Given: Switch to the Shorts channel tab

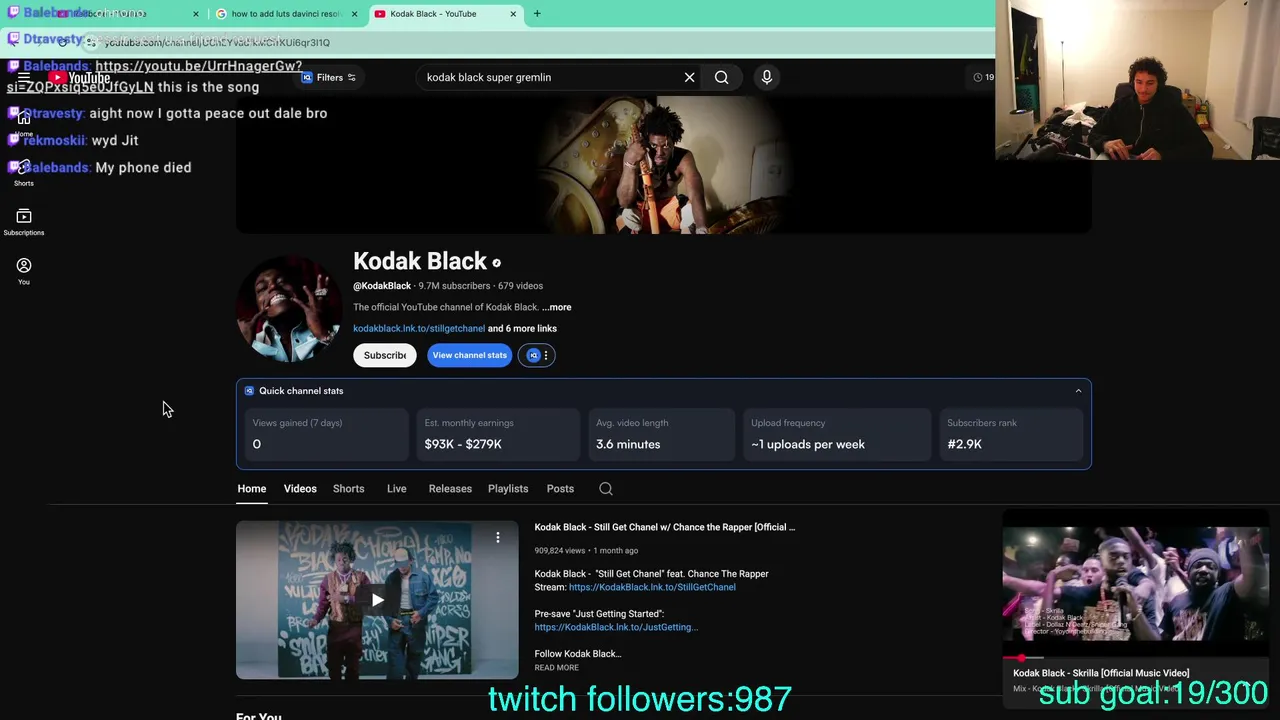Looking at the screenshot, I should [348, 488].
